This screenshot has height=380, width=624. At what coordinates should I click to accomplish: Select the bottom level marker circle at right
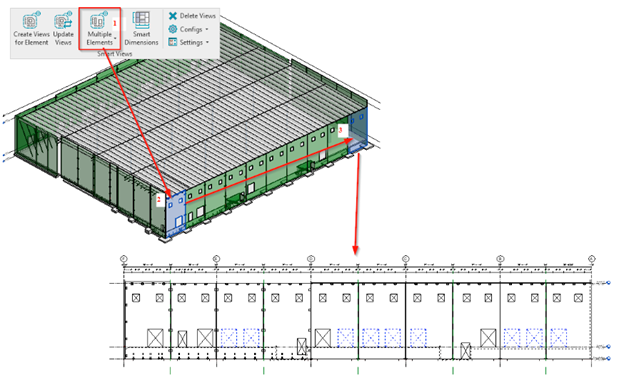tap(609, 359)
